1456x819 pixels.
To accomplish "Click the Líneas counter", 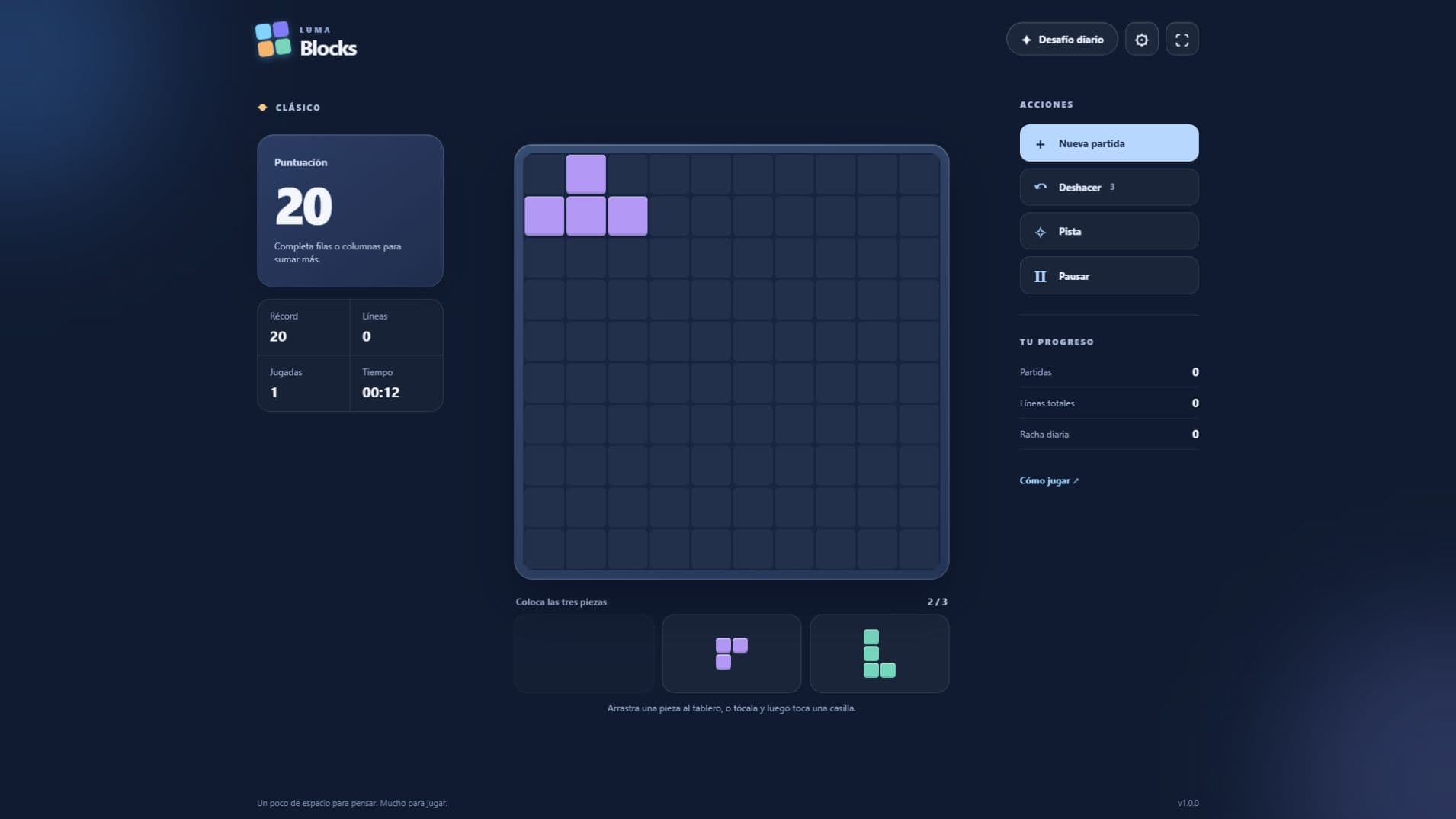I will [x=396, y=327].
